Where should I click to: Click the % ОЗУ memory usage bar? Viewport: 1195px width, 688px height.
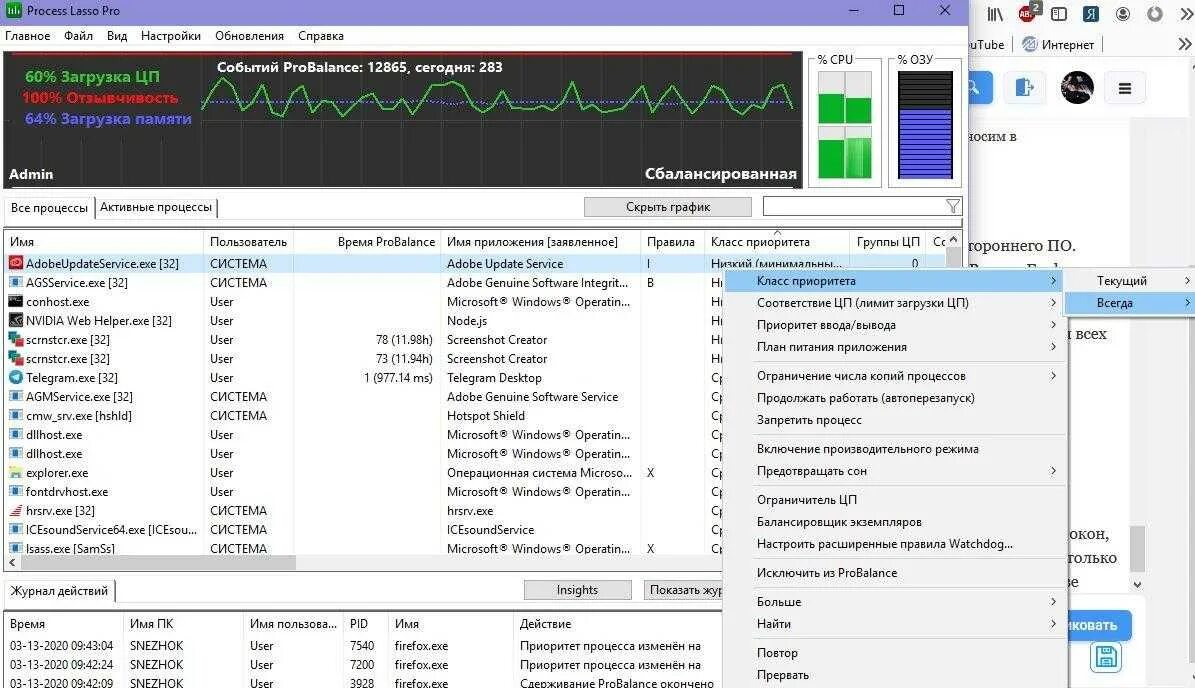(x=924, y=125)
